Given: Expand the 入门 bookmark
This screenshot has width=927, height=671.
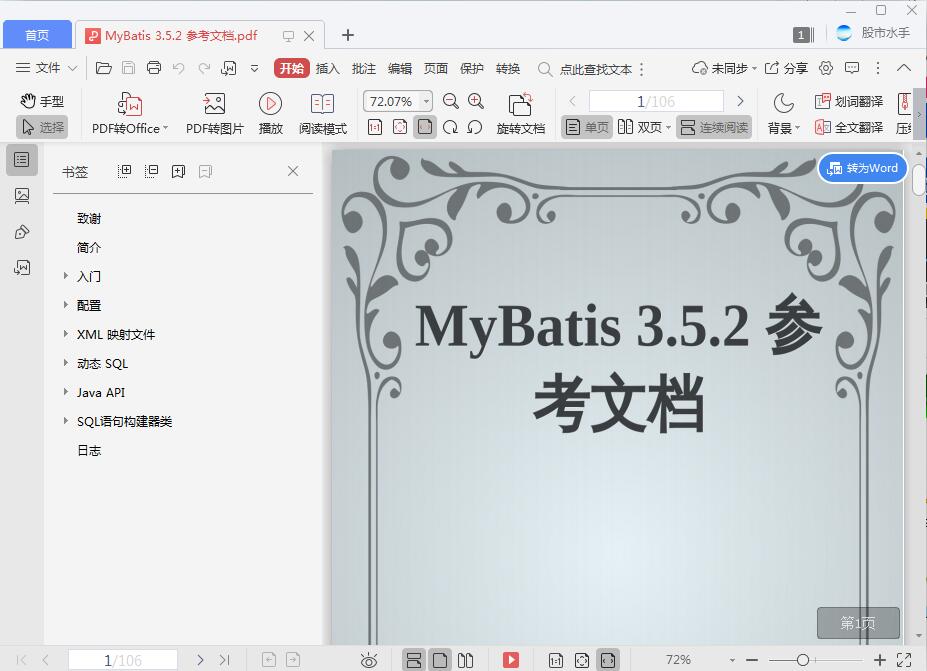Looking at the screenshot, I should 66,275.
